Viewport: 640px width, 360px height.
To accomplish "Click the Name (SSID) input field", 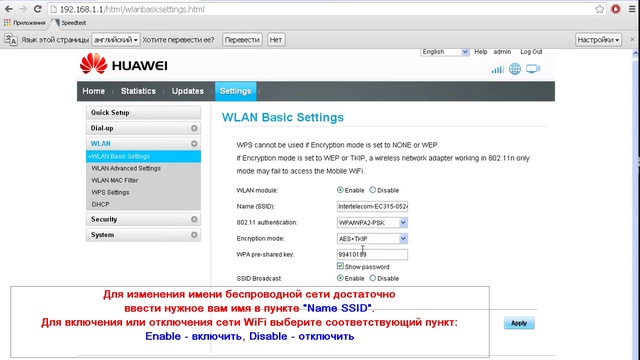I will pyautogui.click(x=372, y=207).
